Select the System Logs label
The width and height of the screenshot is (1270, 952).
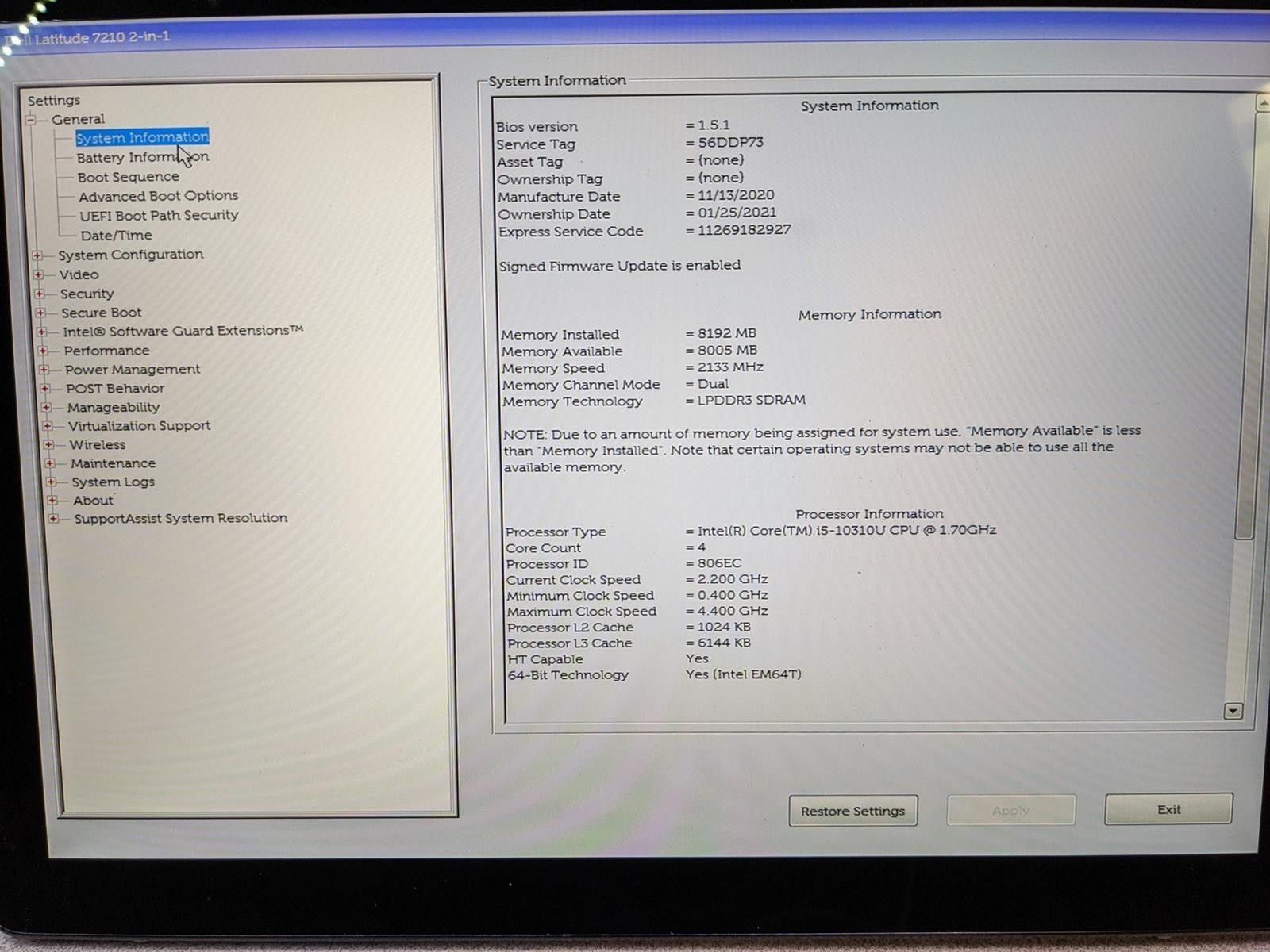(114, 482)
